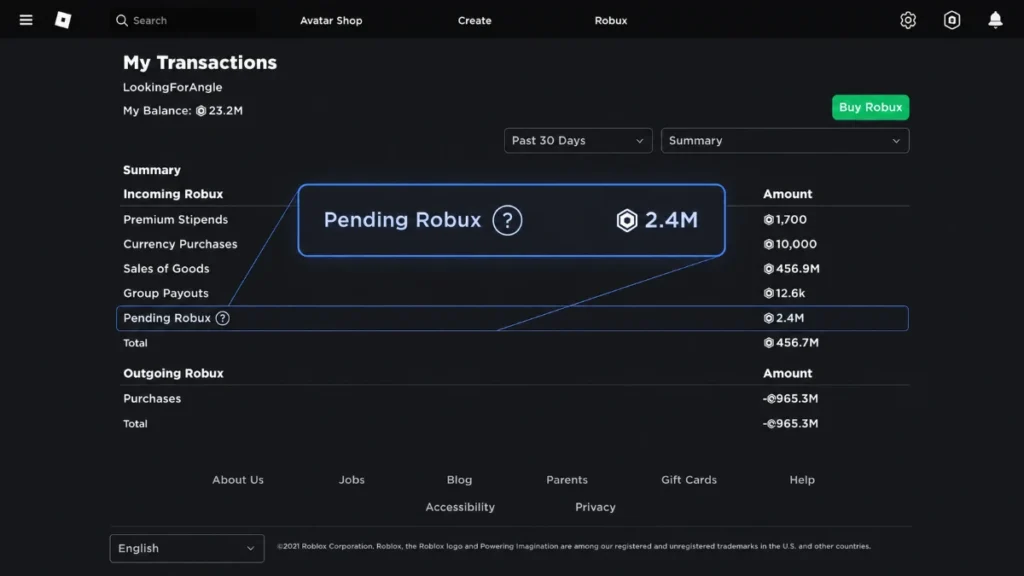
Task: Open the hamburger navigation menu
Action: click(x=25, y=20)
